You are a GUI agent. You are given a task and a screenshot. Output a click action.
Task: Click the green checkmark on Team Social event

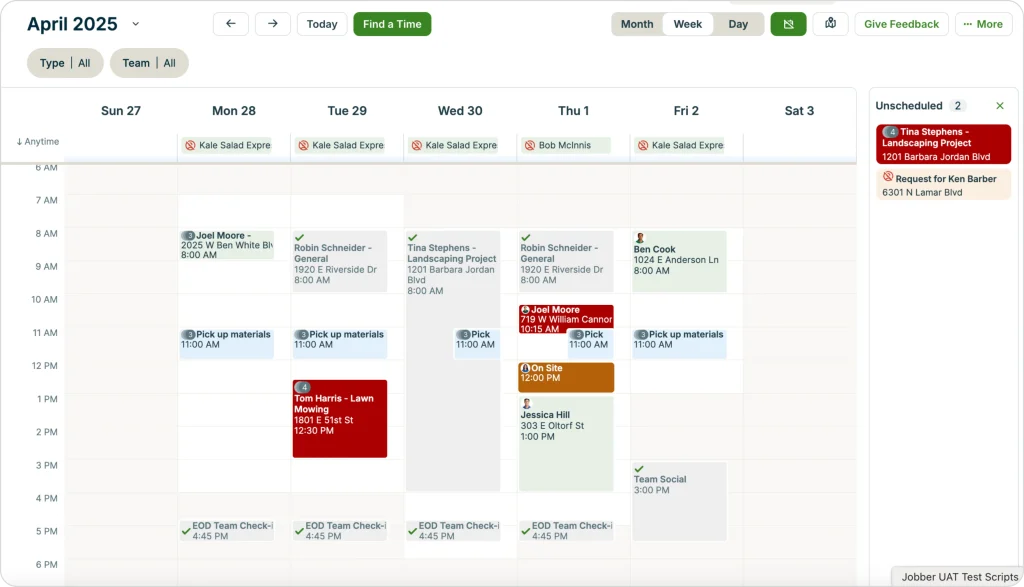(x=637, y=468)
